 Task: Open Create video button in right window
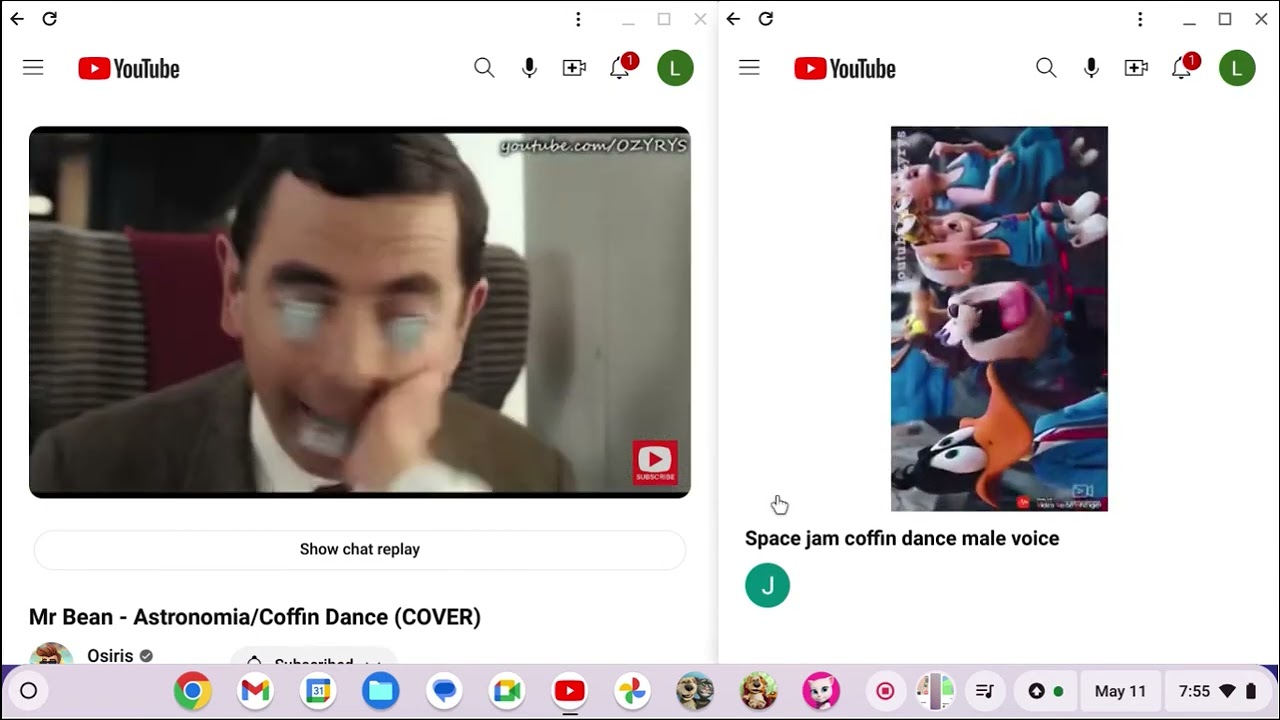(x=1136, y=68)
